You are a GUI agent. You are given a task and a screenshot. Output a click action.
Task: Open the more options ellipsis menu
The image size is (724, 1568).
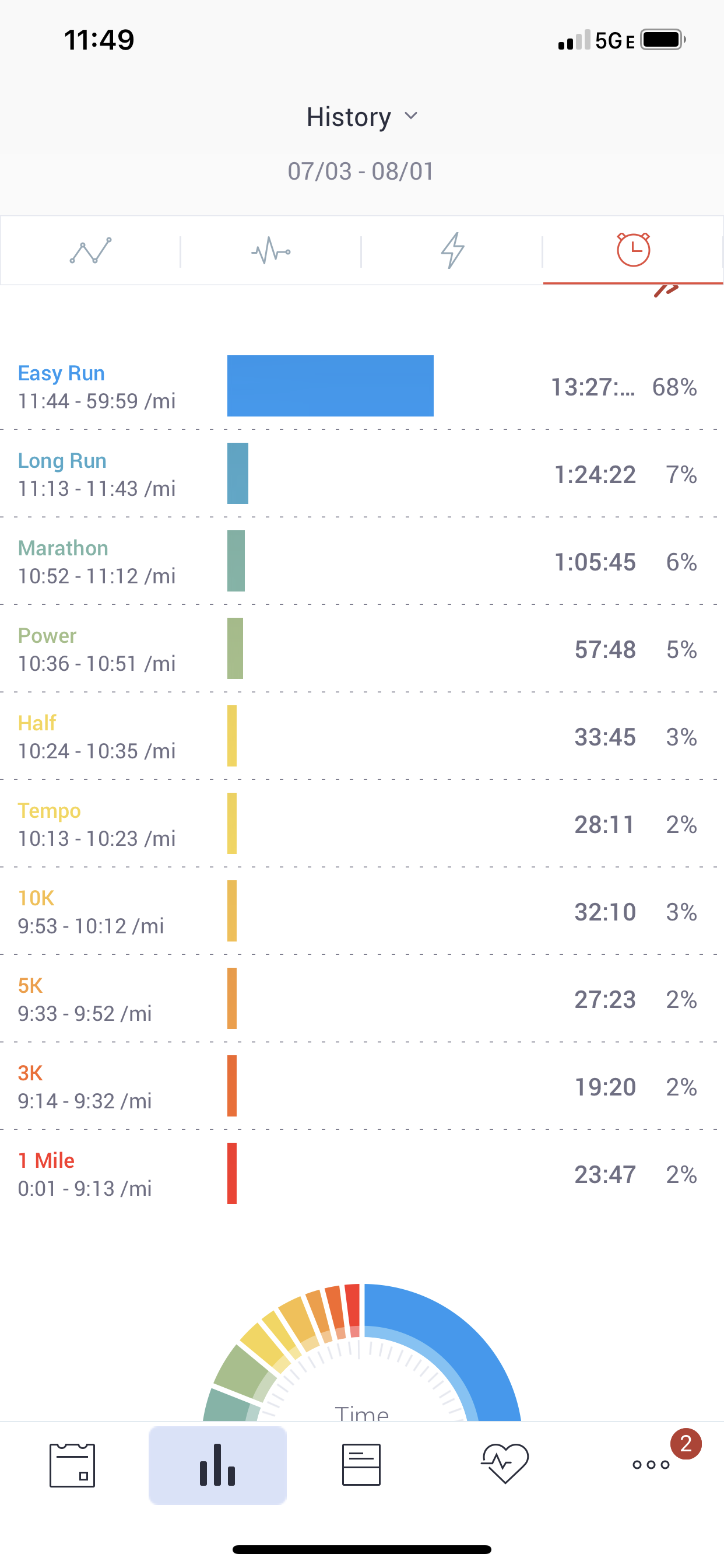[x=651, y=1465]
